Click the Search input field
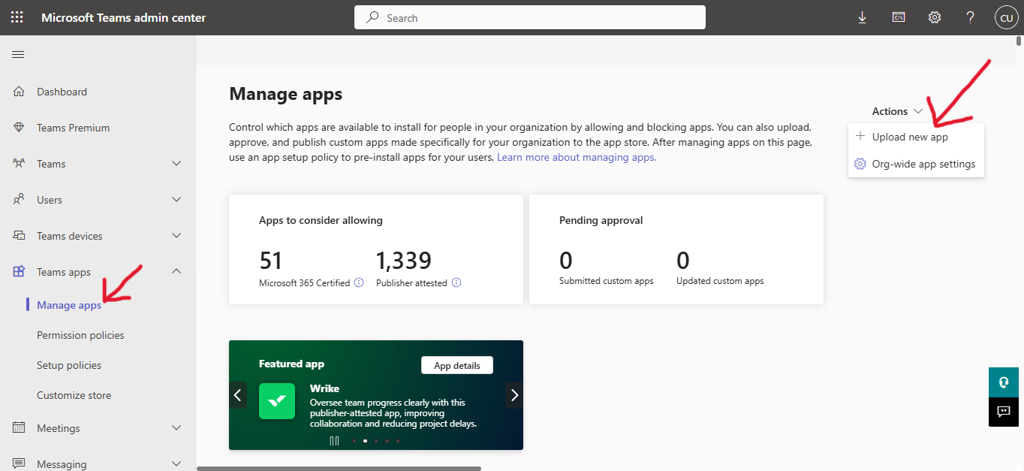Image resolution: width=1024 pixels, height=471 pixels. pyautogui.click(x=530, y=18)
